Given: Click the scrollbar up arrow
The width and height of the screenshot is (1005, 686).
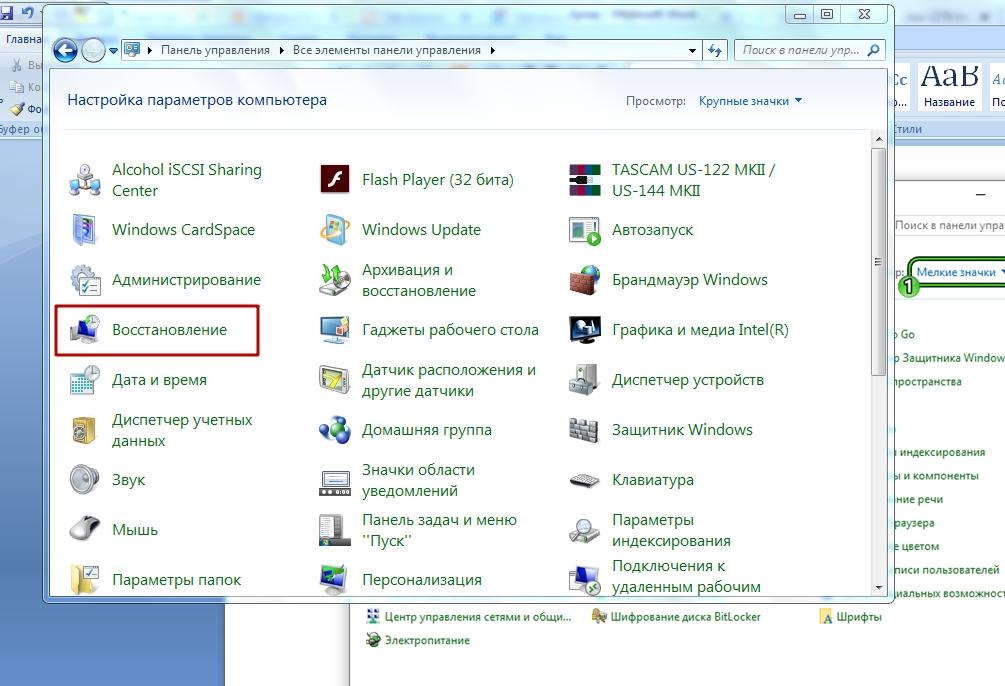Looking at the screenshot, I should pyautogui.click(x=879, y=139).
